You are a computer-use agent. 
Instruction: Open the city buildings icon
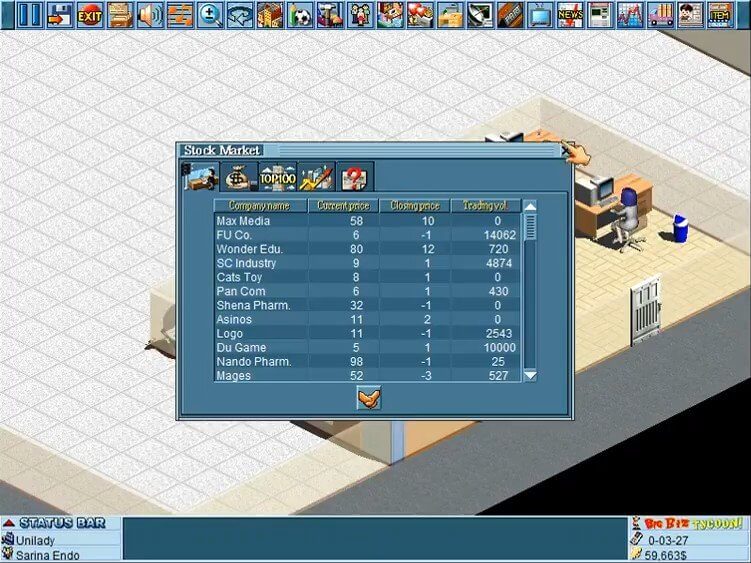(x=270, y=14)
